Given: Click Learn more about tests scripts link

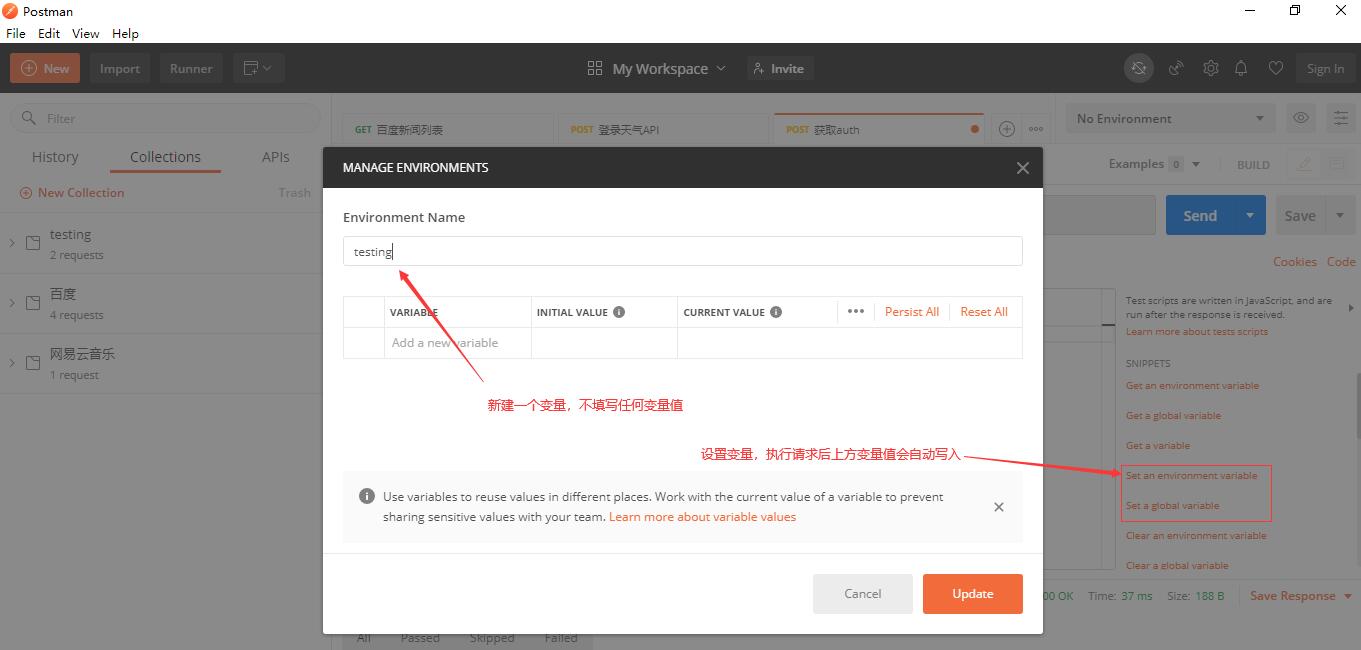Looking at the screenshot, I should (x=1196, y=332).
